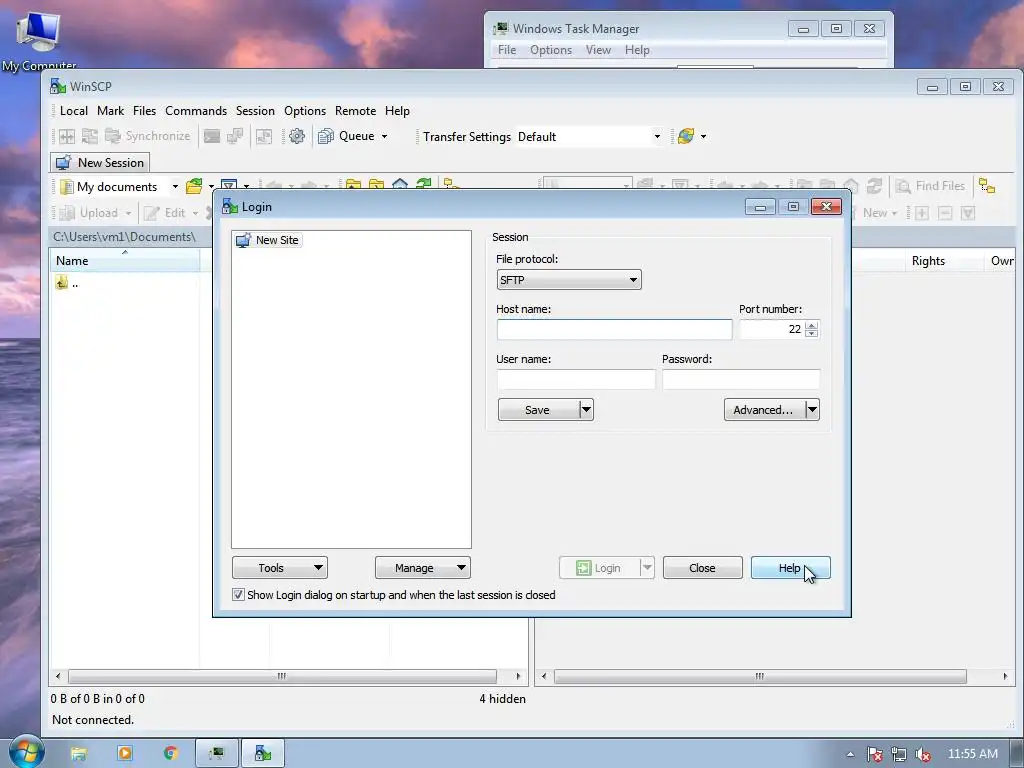
Task: Click the User name input field
Action: pos(576,379)
